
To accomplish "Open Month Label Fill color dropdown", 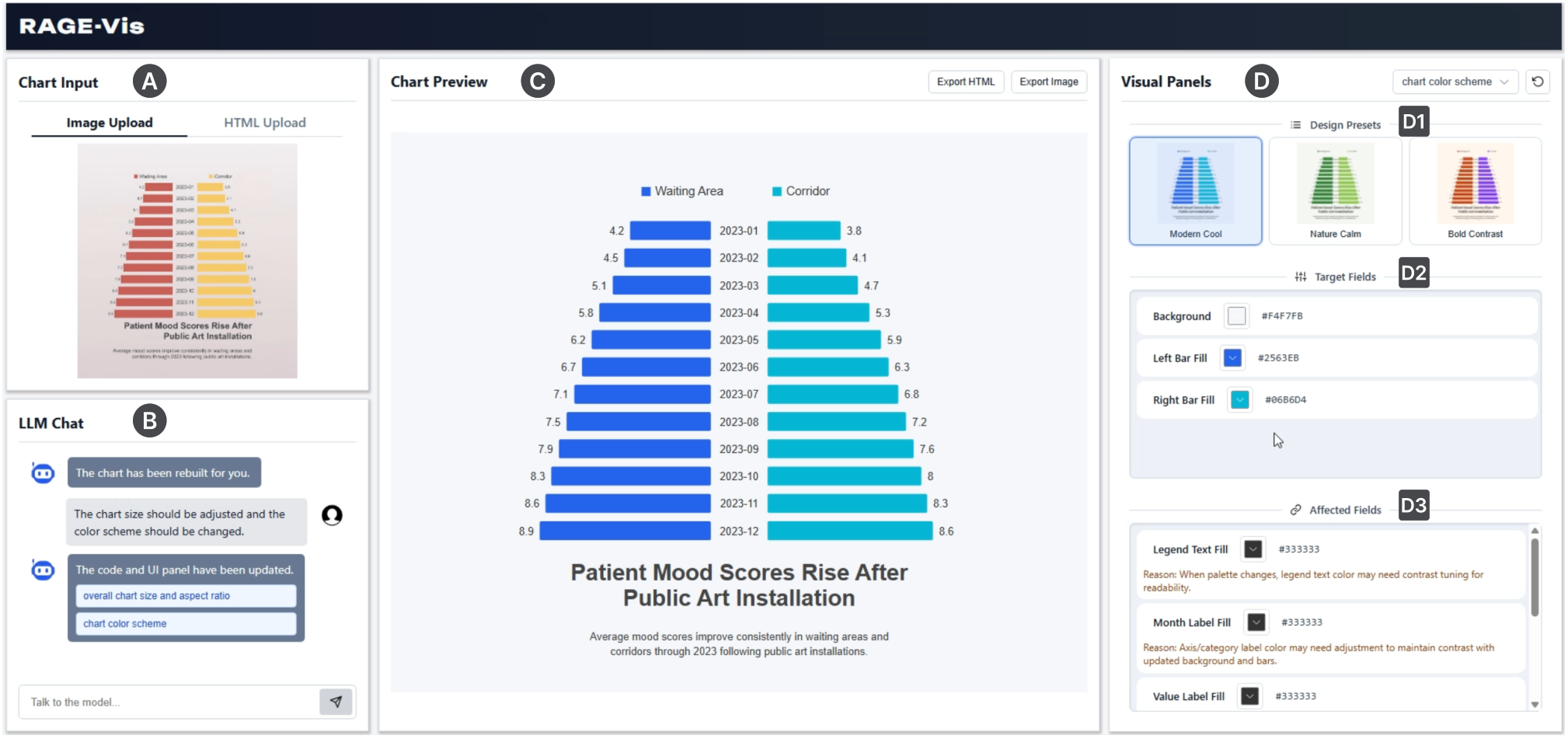I will click(1256, 622).
